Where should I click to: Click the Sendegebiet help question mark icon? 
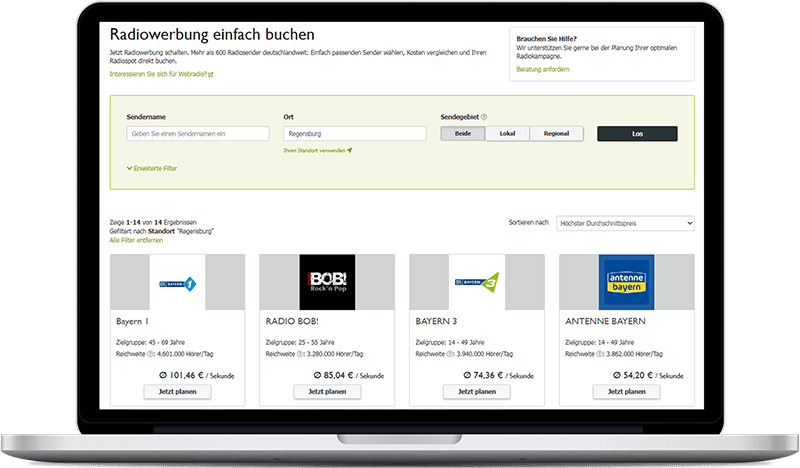tap(484, 117)
